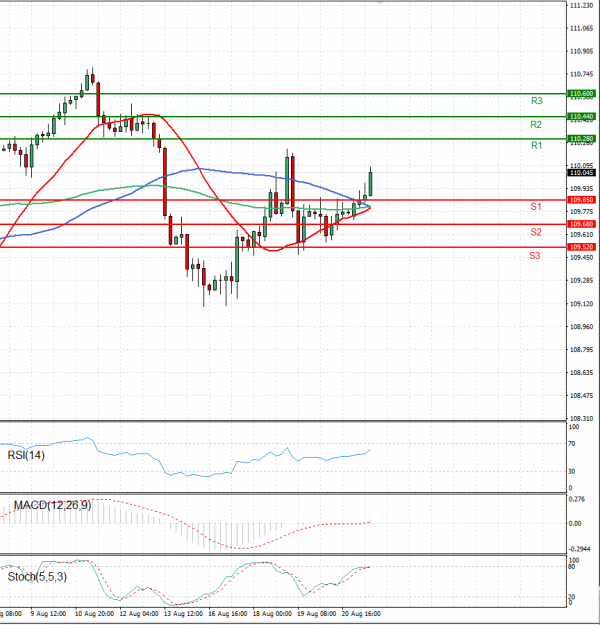600x625 pixels.
Task: Click the 108.795 price axis value
Action: 581,350
